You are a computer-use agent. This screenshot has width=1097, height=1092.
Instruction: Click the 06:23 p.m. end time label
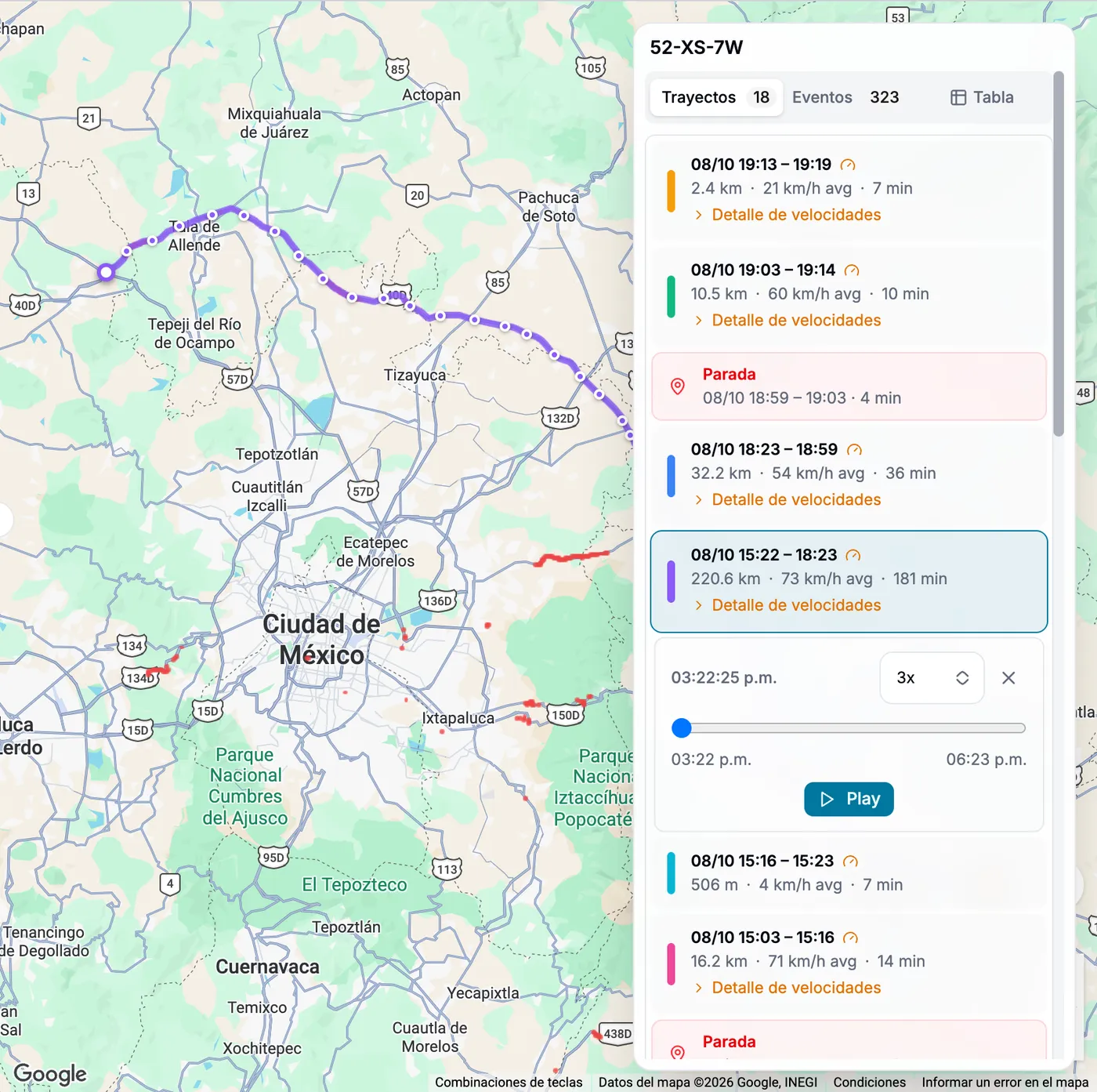coord(987,760)
